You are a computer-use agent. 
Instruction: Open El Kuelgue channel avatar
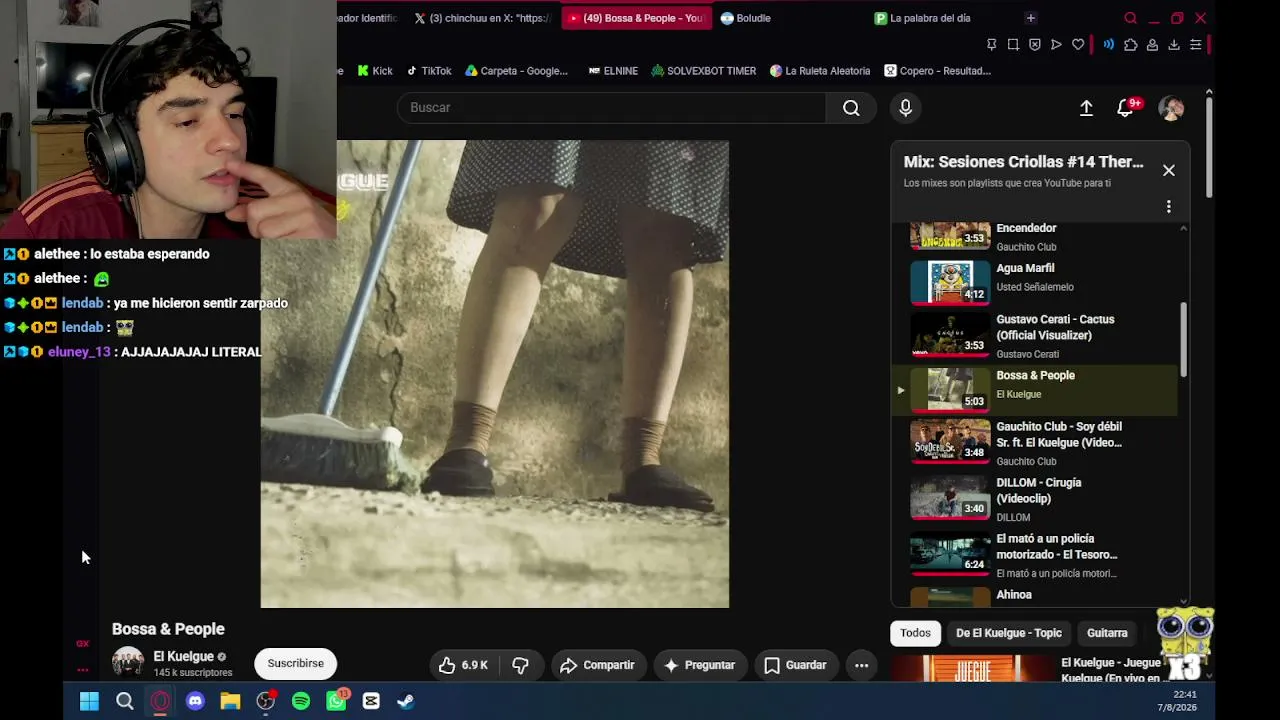coord(128,663)
